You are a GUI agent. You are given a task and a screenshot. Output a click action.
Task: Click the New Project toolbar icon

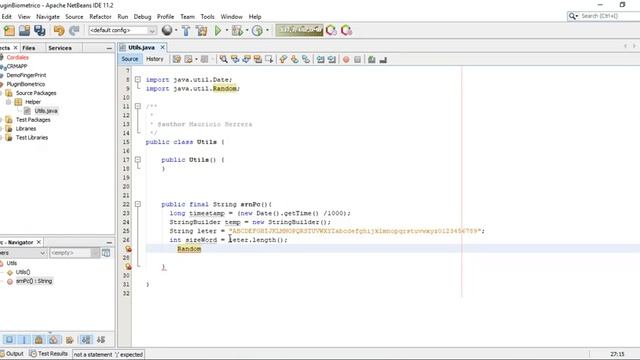[9, 31]
